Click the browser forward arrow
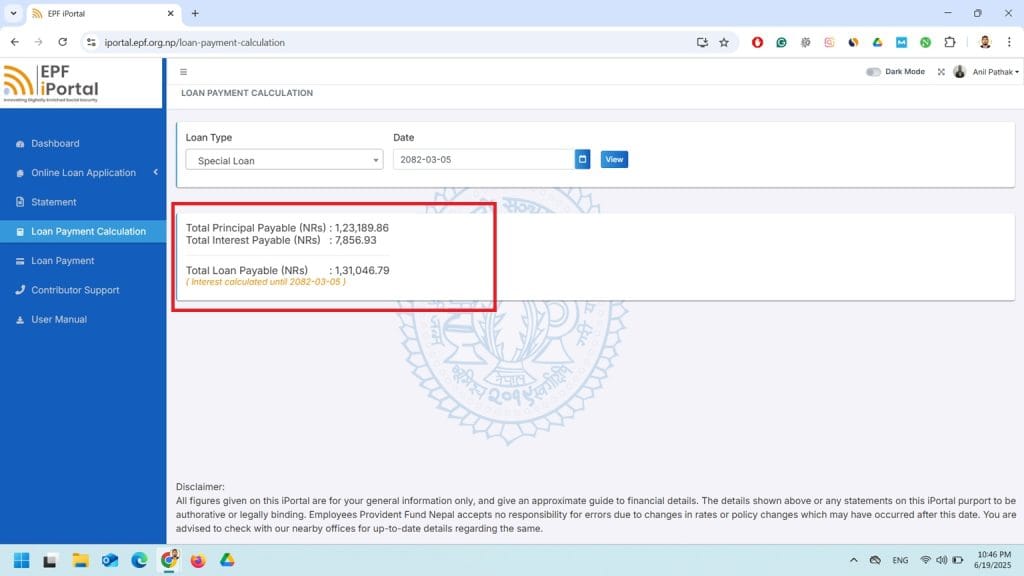 coord(39,42)
